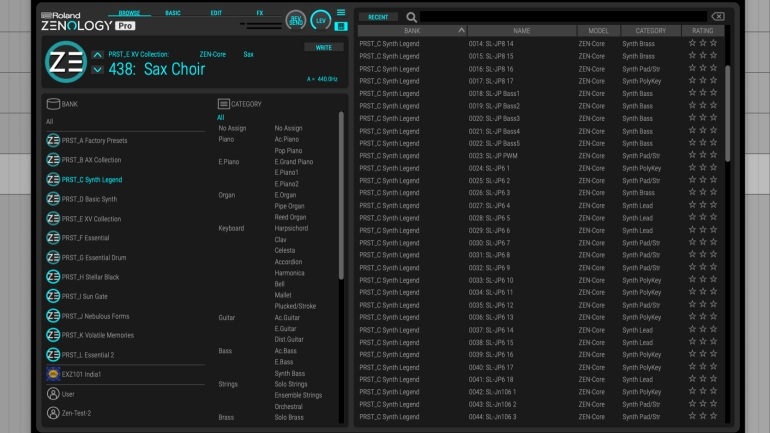
Task: Select tone 0033: SL-JP6 10
Action: click(491, 280)
